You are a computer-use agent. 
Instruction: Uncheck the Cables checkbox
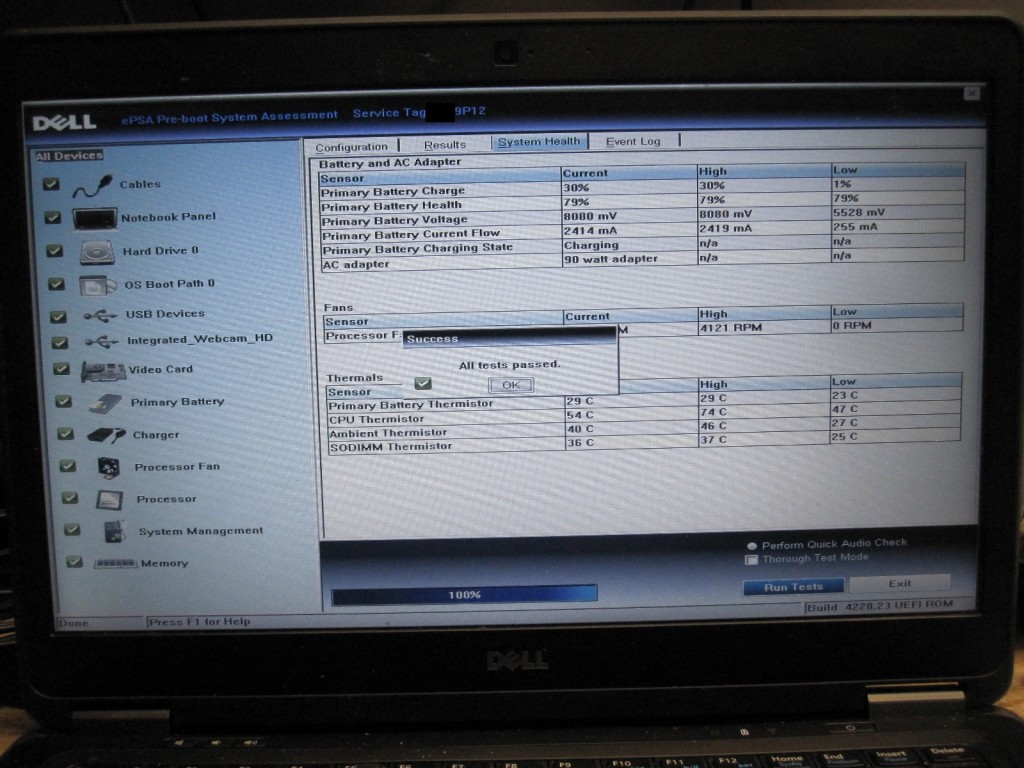[x=51, y=184]
